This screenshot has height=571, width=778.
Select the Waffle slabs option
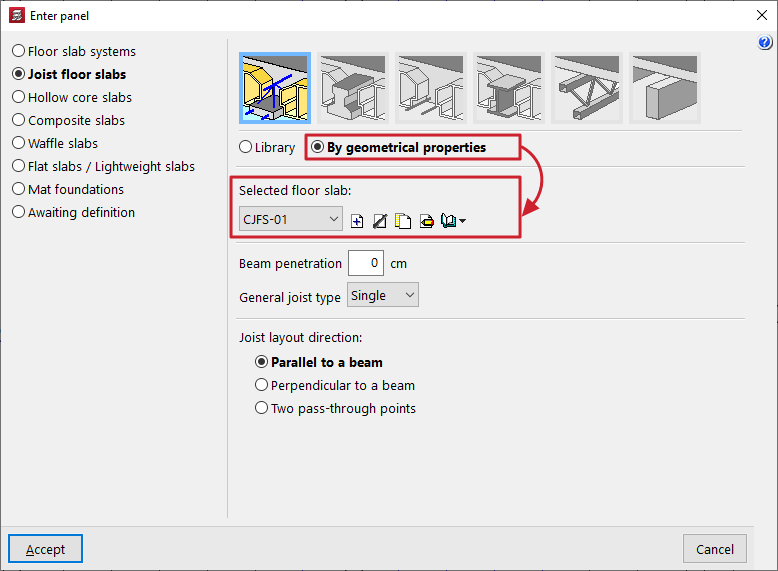pos(55,143)
